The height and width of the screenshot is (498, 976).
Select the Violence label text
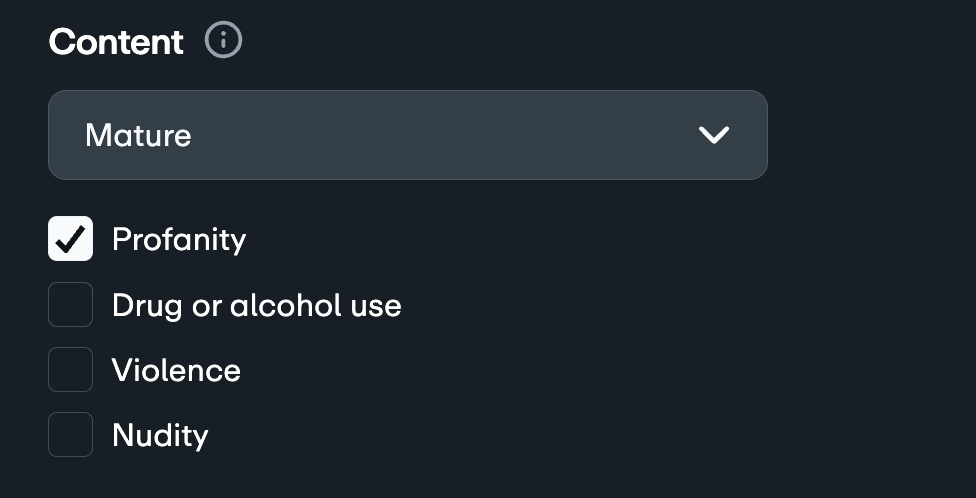coord(176,370)
